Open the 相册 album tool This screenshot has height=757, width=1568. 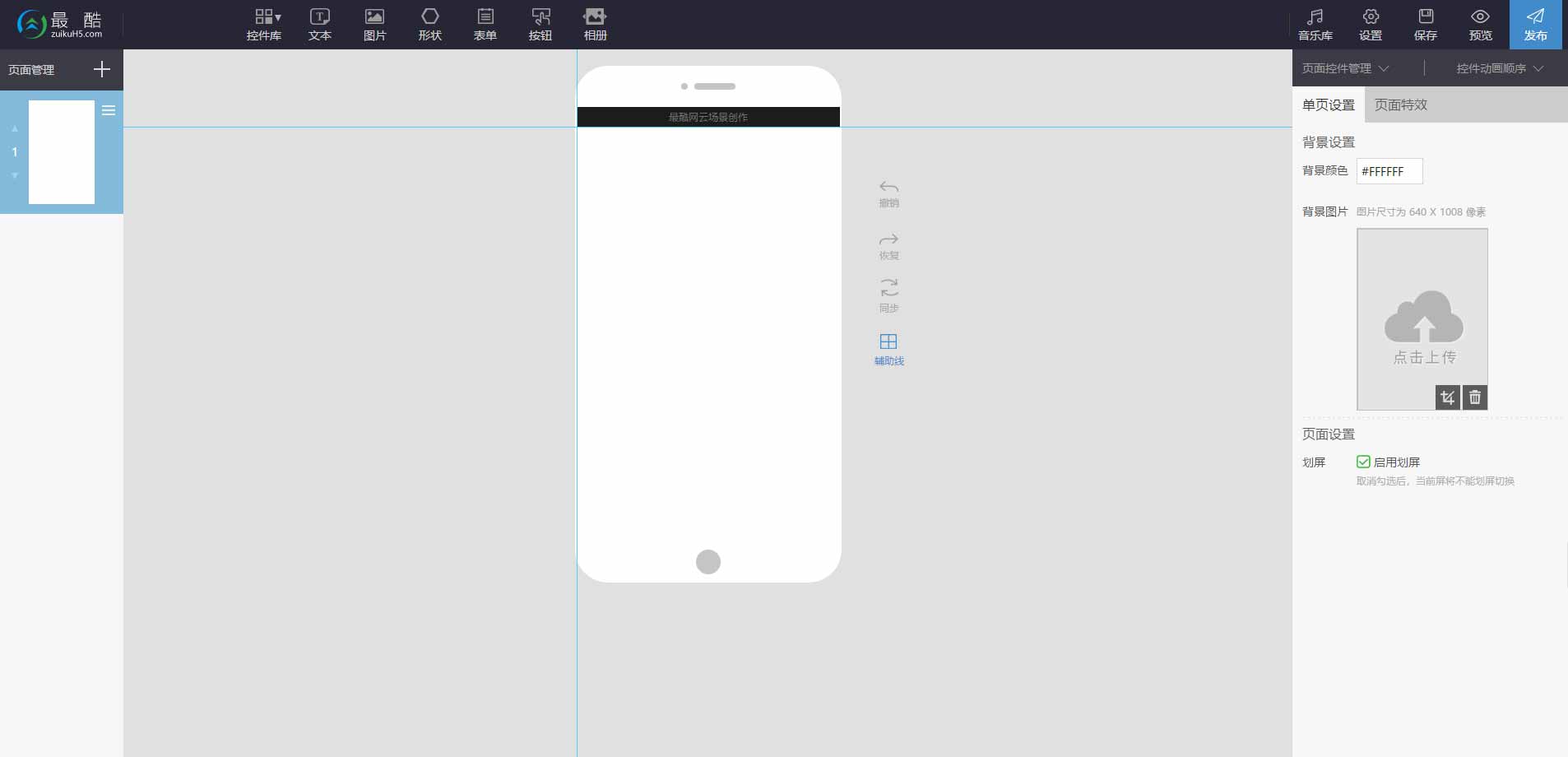595,25
